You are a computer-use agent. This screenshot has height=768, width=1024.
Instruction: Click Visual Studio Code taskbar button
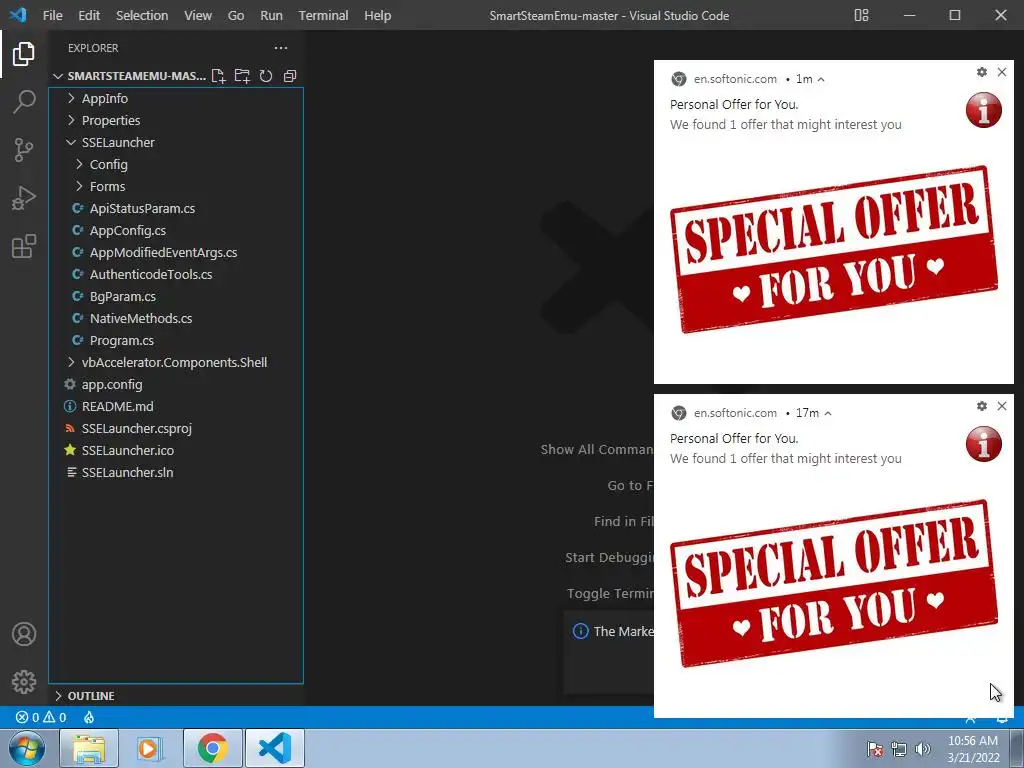point(274,748)
